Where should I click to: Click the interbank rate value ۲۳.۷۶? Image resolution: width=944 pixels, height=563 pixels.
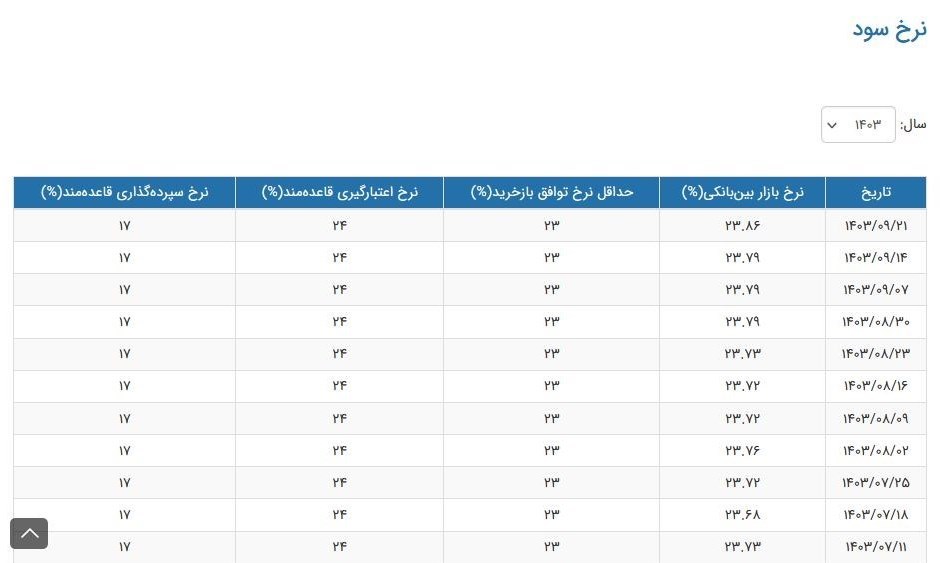[742, 450]
